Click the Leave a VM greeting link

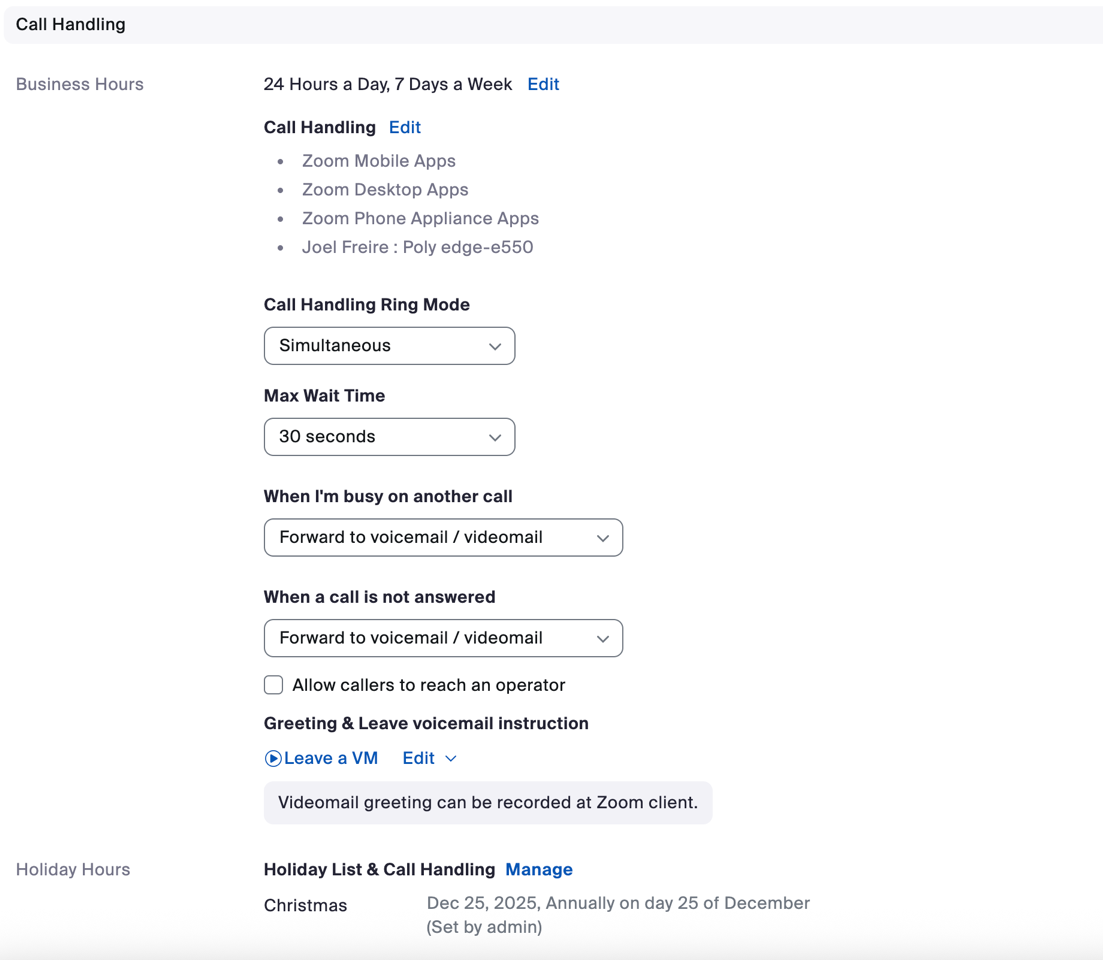click(x=331, y=759)
